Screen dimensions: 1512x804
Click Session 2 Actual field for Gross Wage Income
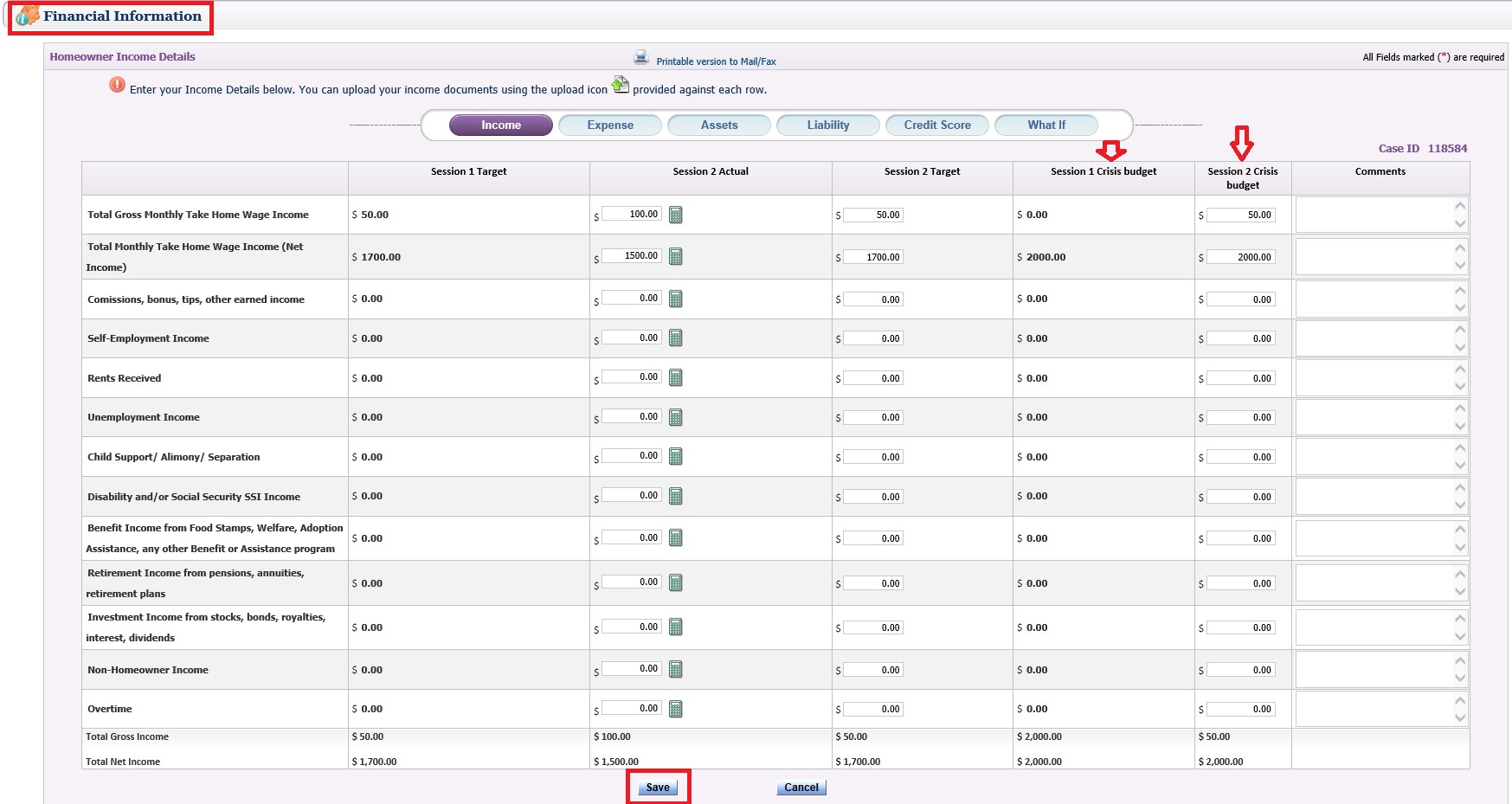[632, 214]
